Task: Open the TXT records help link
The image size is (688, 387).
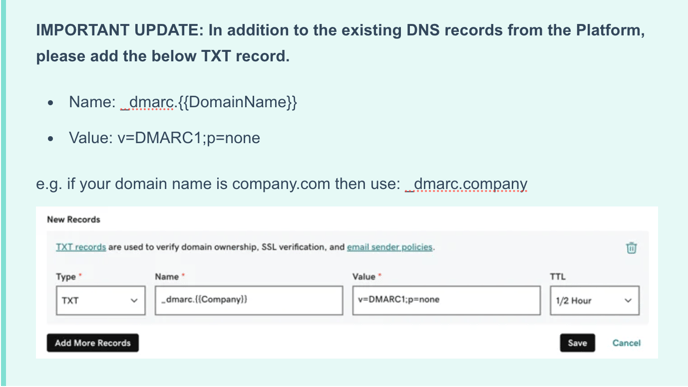Action: click(81, 247)
